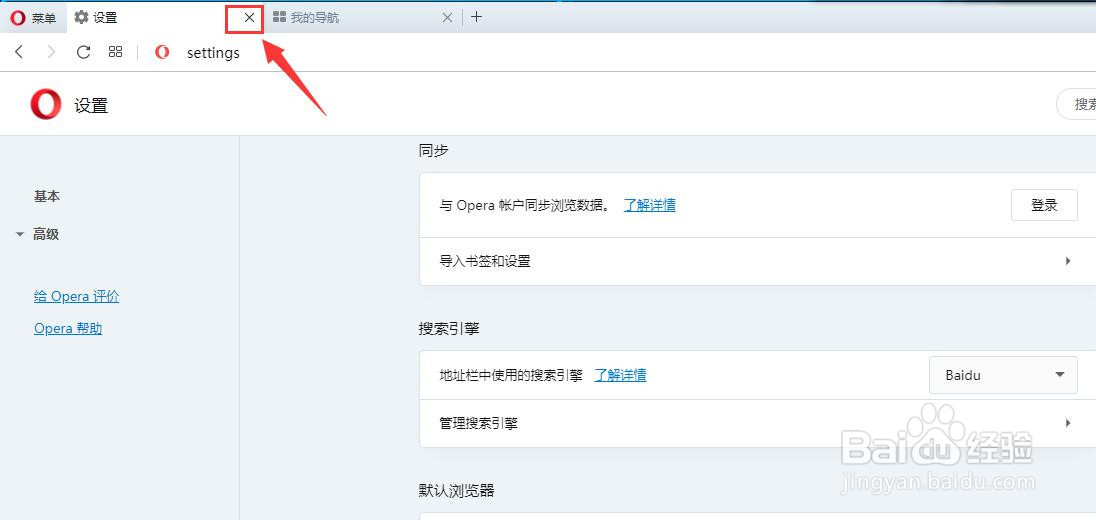Select 基本 in the sidebar

click(x=47, y=196)
